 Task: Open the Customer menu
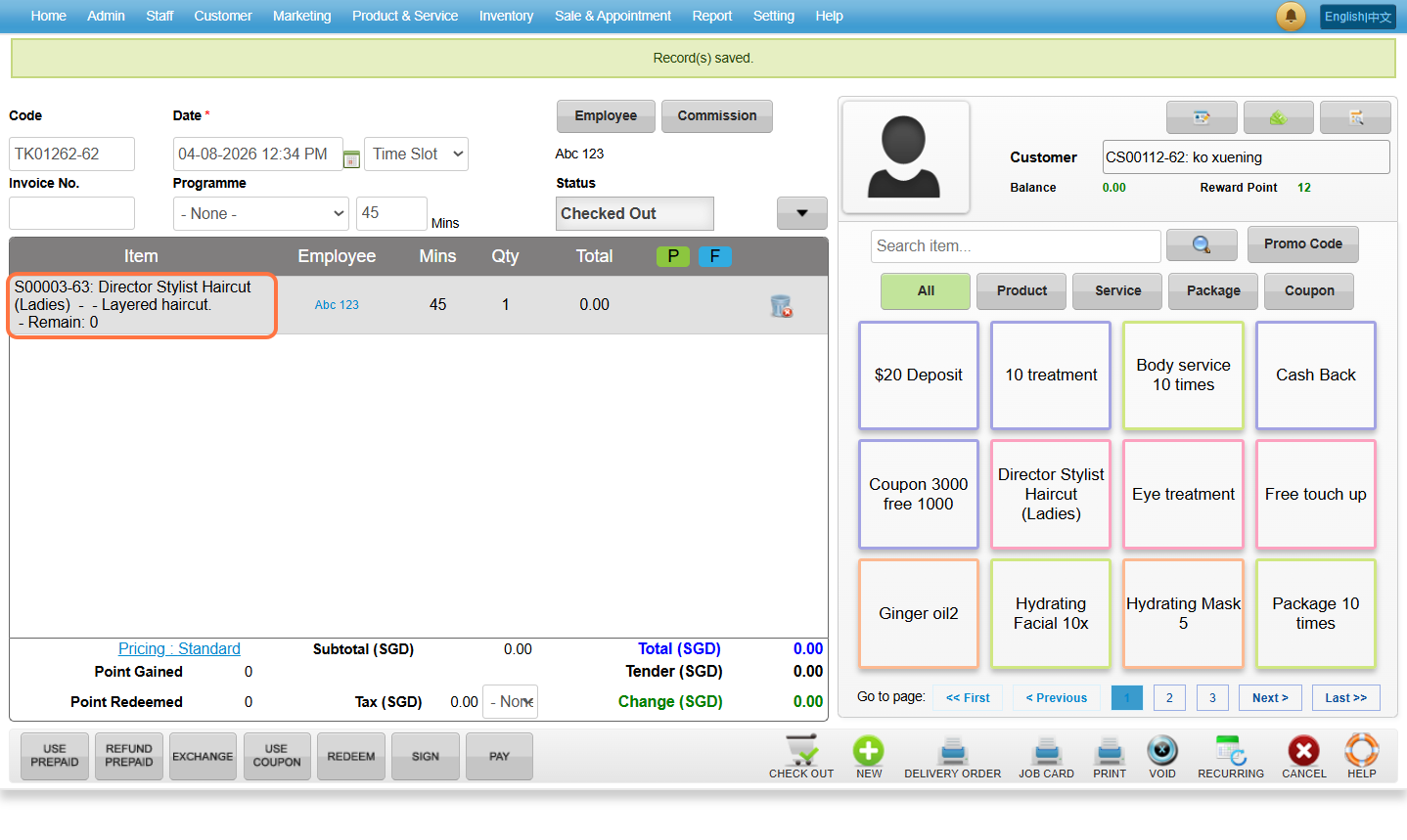[x=223, y=16]
